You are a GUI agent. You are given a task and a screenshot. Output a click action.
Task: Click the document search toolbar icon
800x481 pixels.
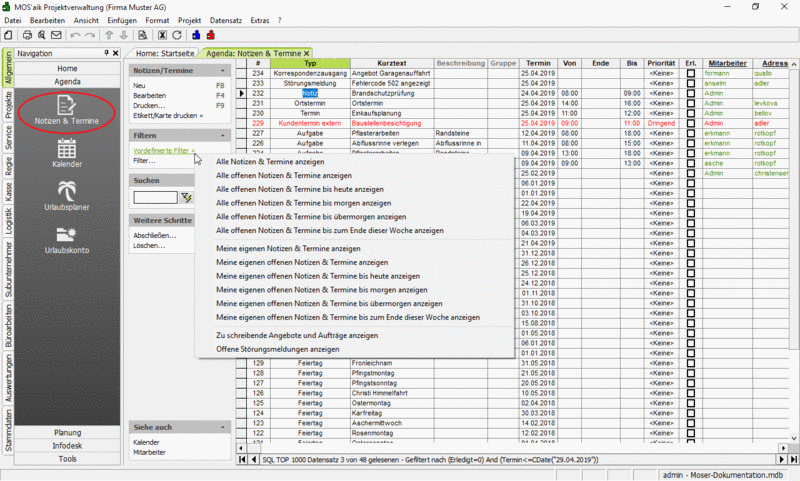click(143, 35)
